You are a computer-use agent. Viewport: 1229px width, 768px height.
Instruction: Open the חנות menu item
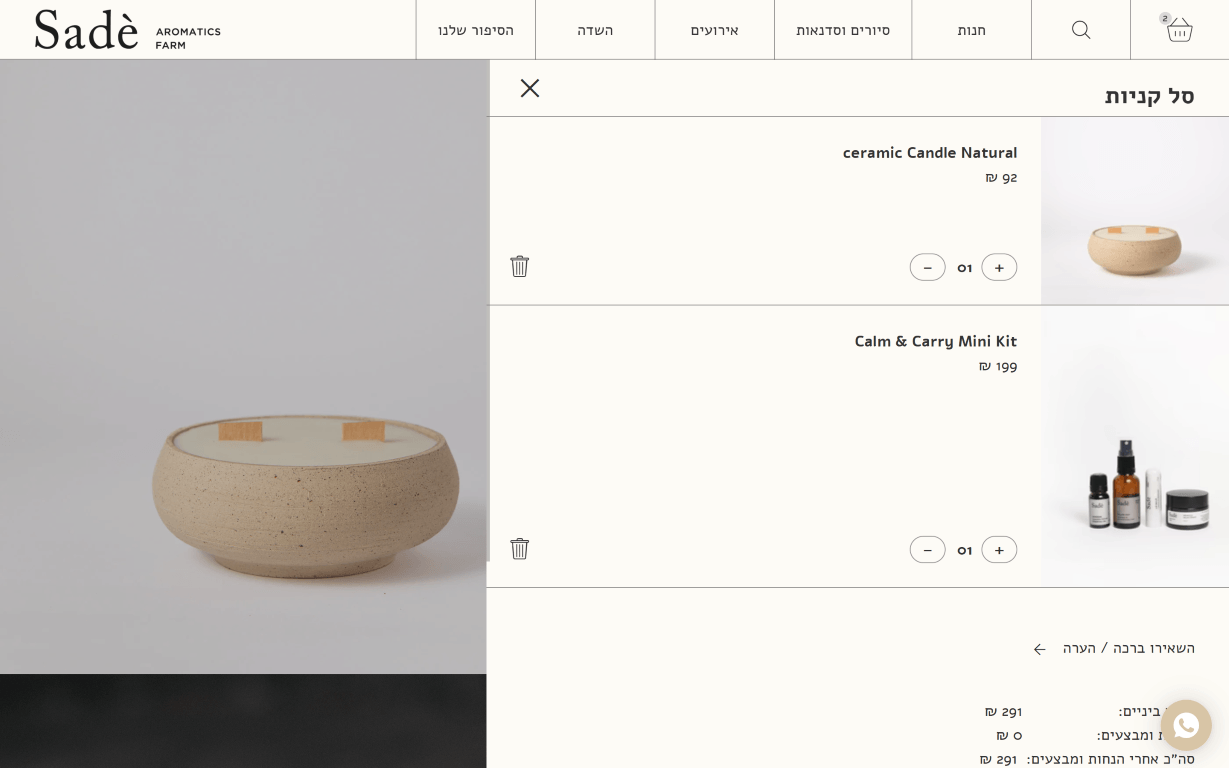tap(971, 30)
